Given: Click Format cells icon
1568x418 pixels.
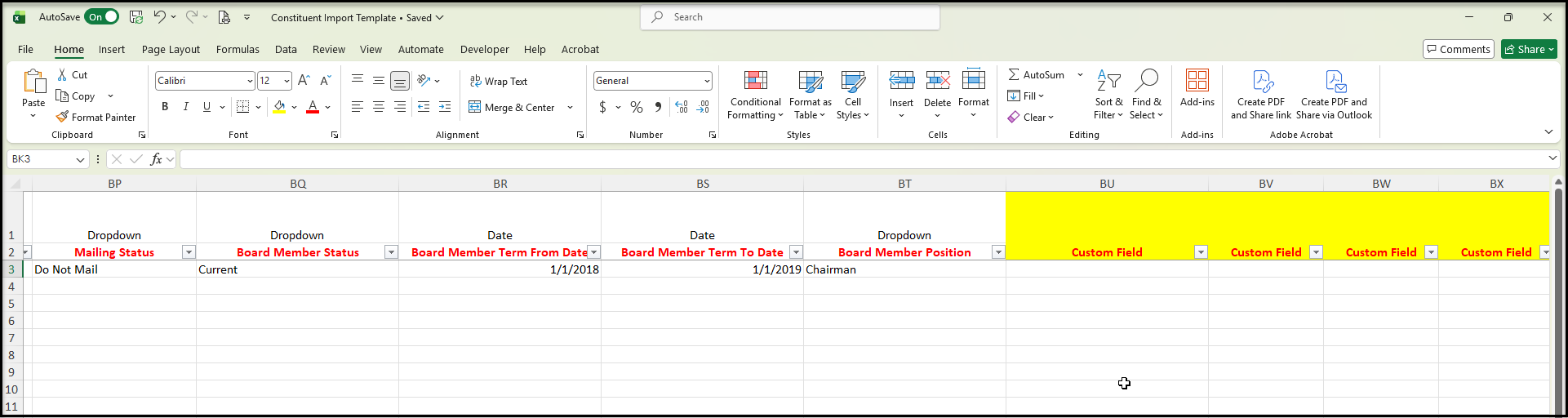Looking at the screenshot, I should tap(974, 80).
